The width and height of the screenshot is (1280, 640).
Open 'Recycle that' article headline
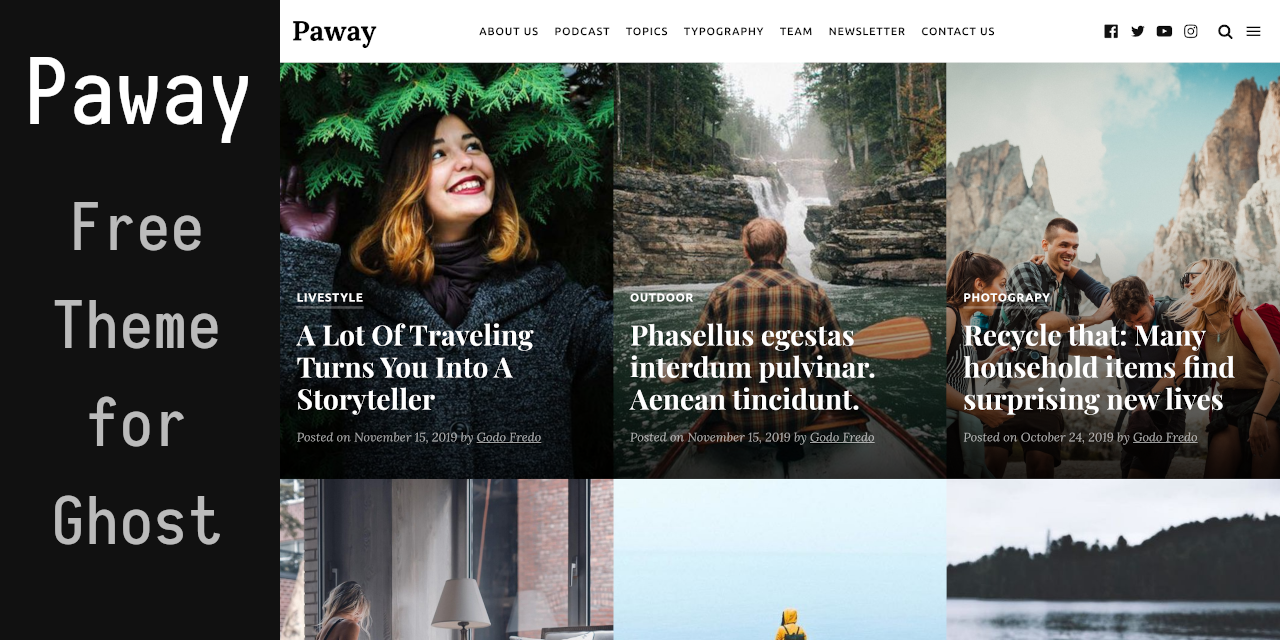(1099, 367)
